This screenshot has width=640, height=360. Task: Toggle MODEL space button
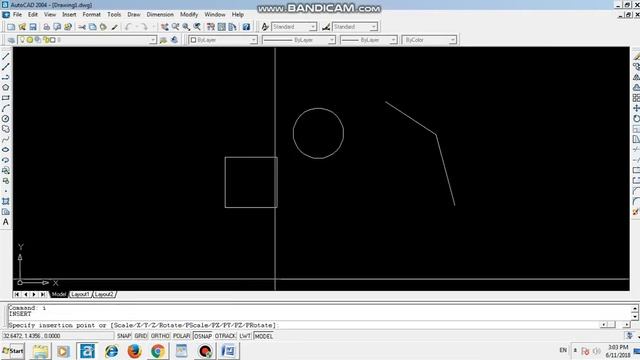[263, 336]
